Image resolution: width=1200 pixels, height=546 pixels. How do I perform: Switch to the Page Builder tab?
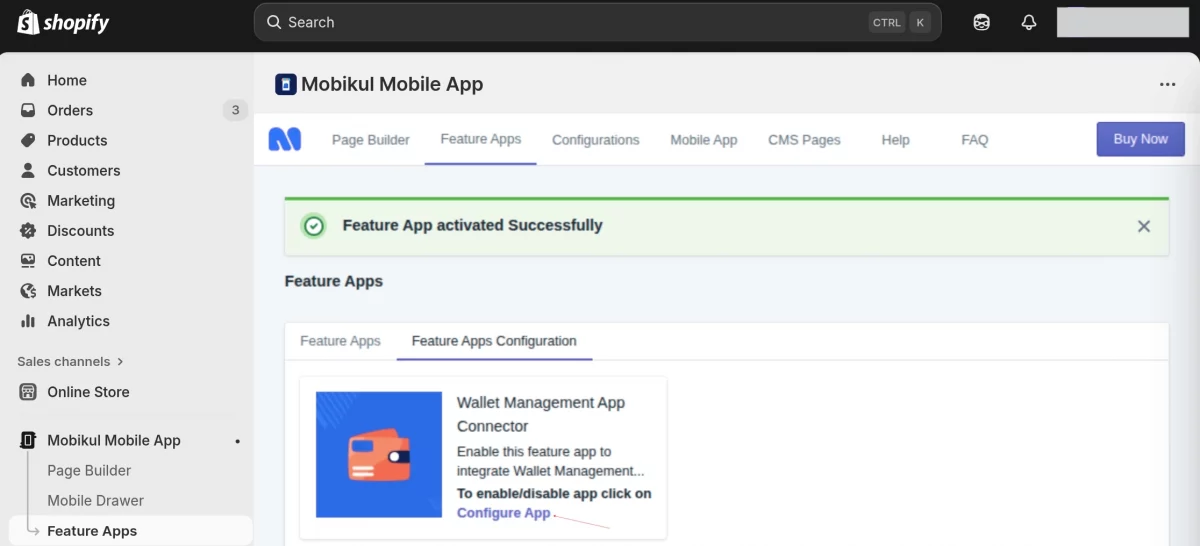pos(370,140)
